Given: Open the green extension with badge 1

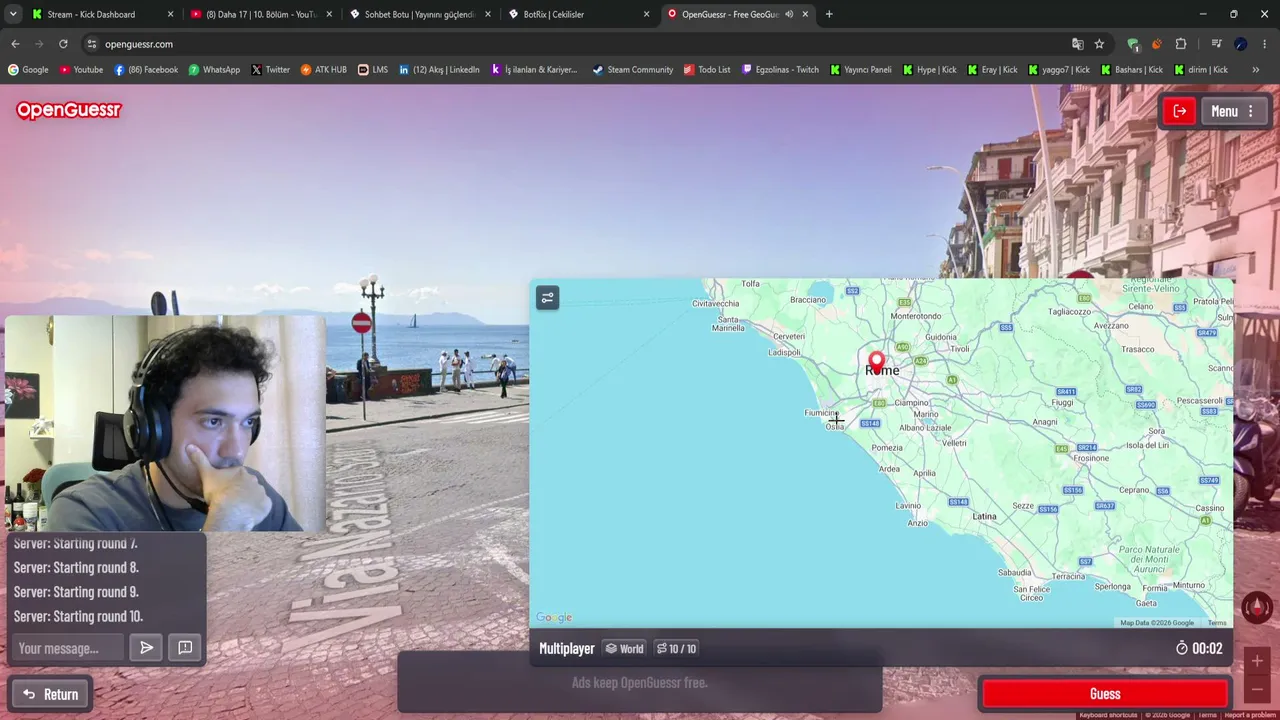Looking at the screenshot, I should [1133, 44].
